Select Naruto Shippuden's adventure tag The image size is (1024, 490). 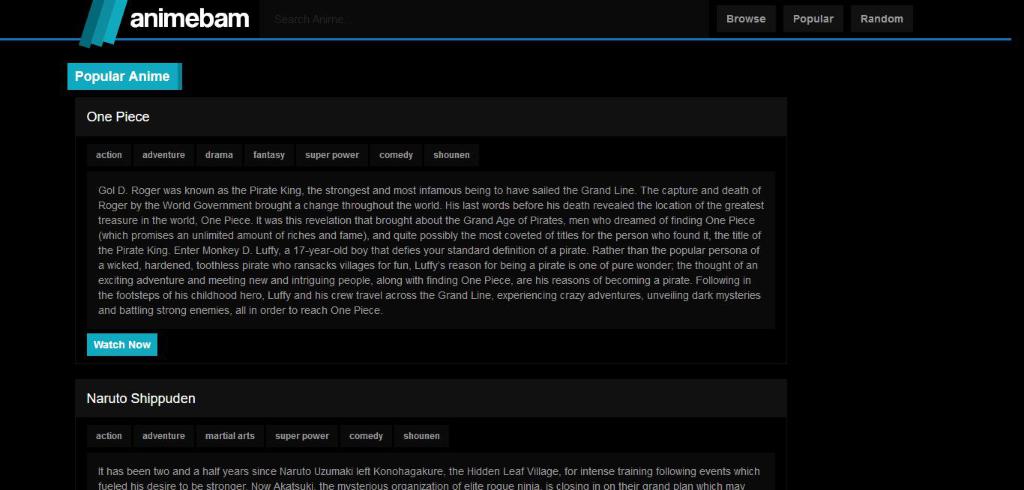(x=163, y=436)
